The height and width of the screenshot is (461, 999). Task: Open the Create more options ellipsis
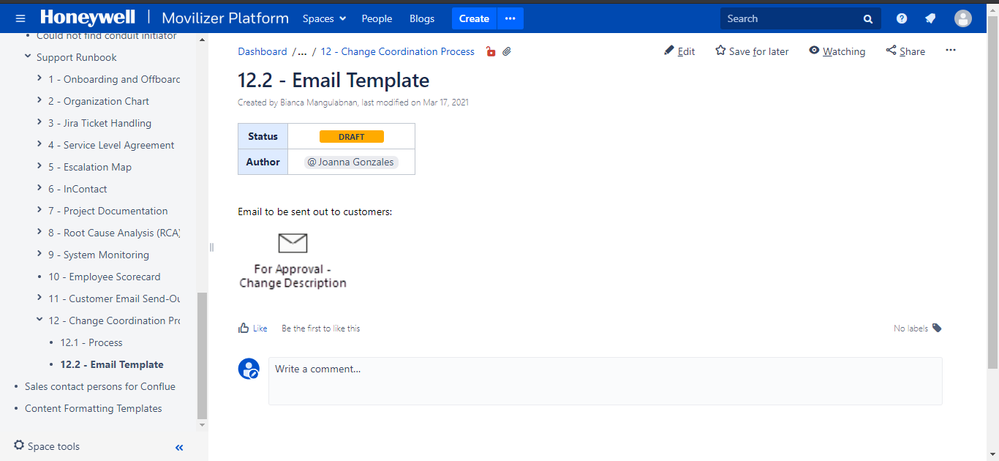click(510, 18)
